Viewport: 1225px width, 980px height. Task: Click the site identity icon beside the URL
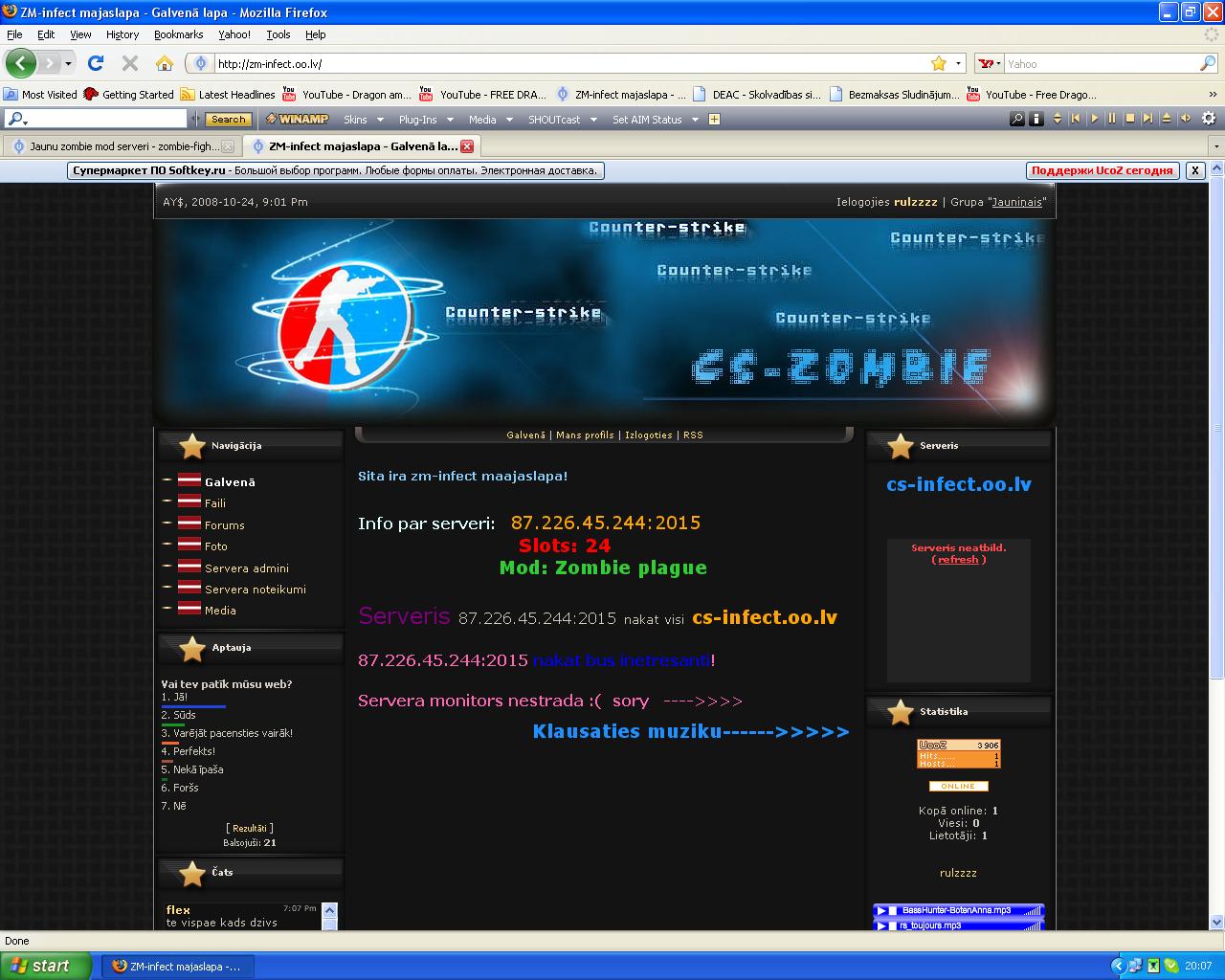[x=200, y=63]
